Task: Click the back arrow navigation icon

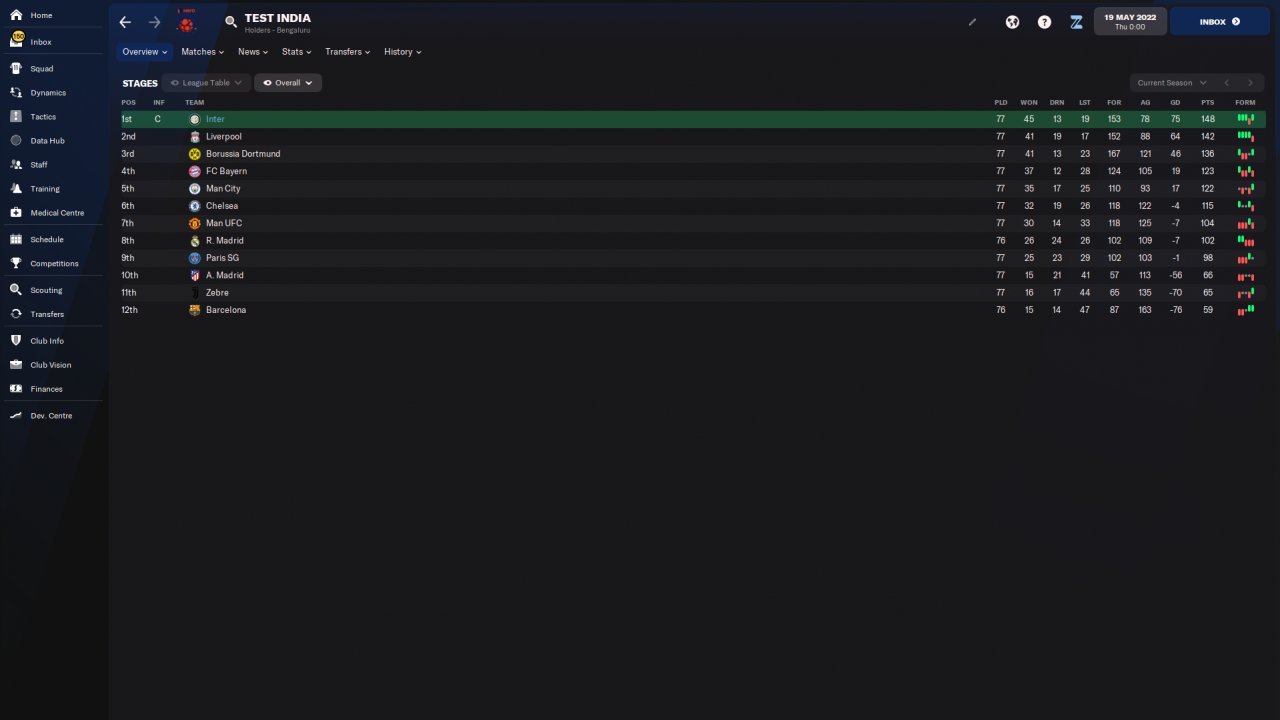Action: point(125,22)
